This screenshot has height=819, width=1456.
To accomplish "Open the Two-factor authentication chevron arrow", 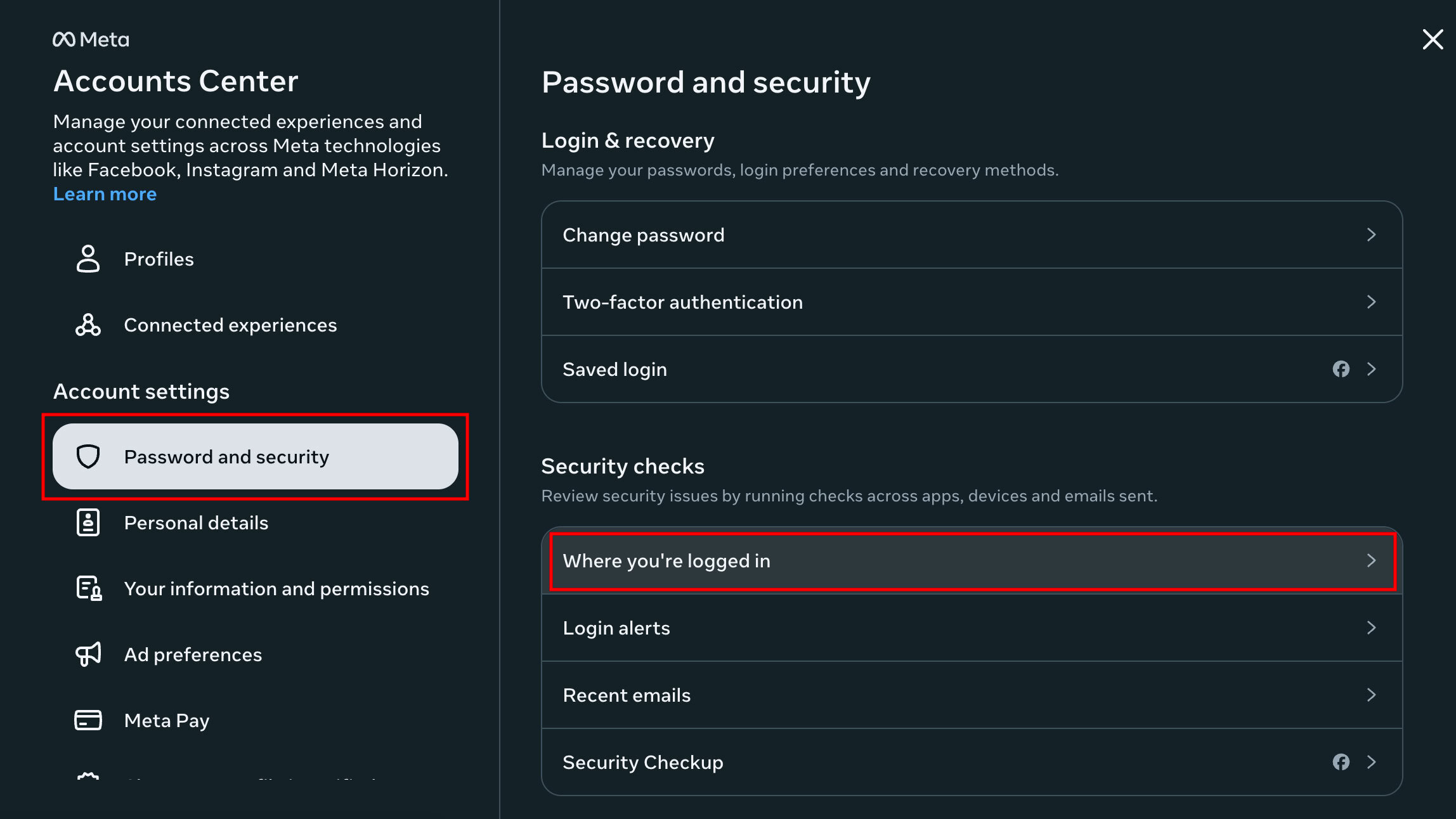I will click(x=1371, y=302).
